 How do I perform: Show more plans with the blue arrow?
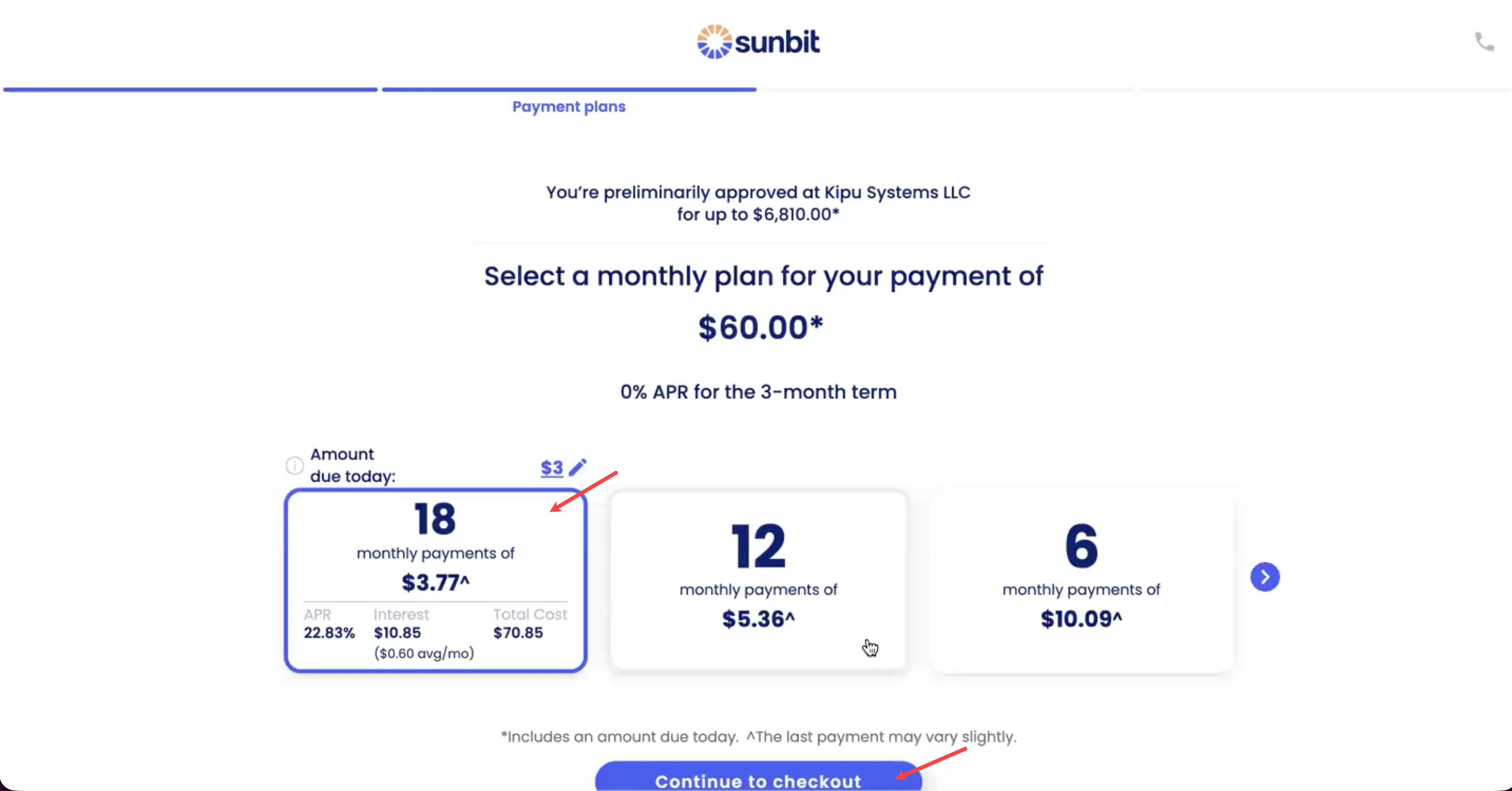(x=1265, y=577)
